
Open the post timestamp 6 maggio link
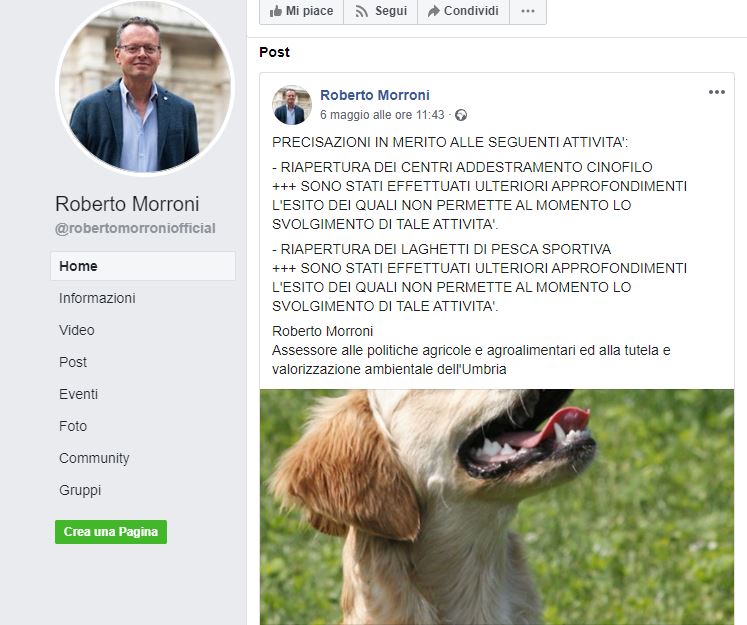[382, 115]
